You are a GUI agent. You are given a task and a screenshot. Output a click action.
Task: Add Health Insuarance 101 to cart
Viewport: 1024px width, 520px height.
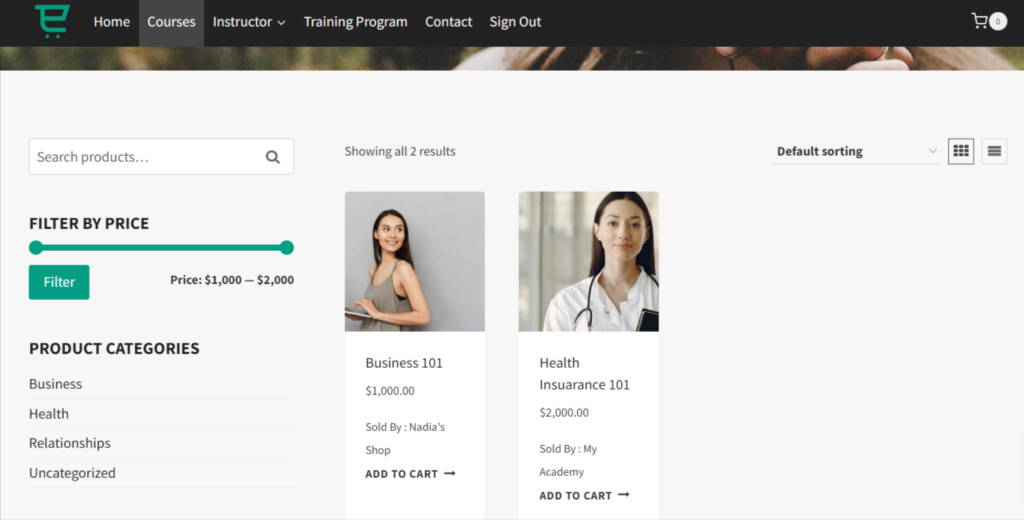(x=584, y=496)
